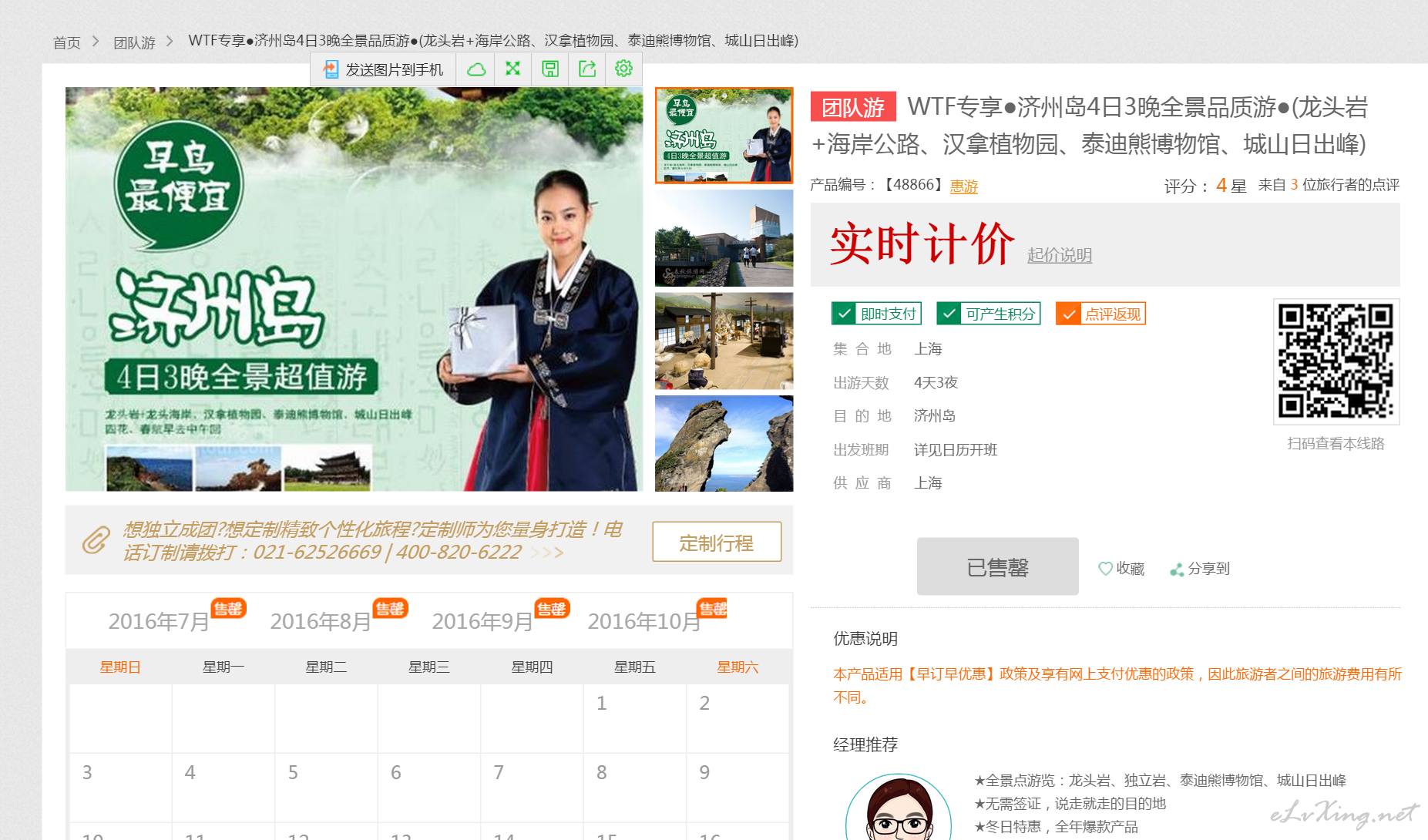Click the manager avatar under 经理推荐
This screenshot has height=840, width=1428.
(x=899, y=807)
